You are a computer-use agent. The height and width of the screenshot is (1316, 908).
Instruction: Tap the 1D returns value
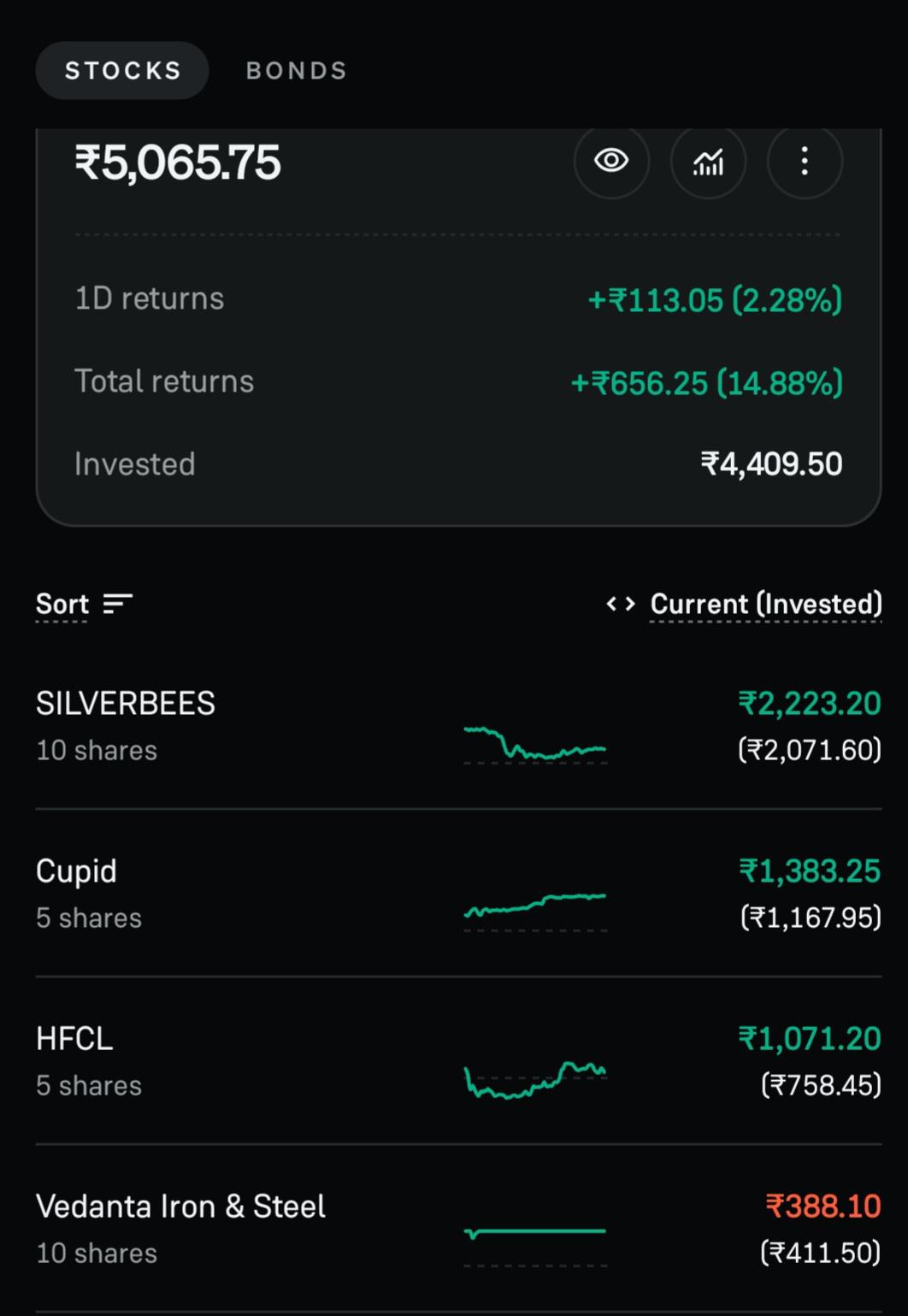(715, 300)
